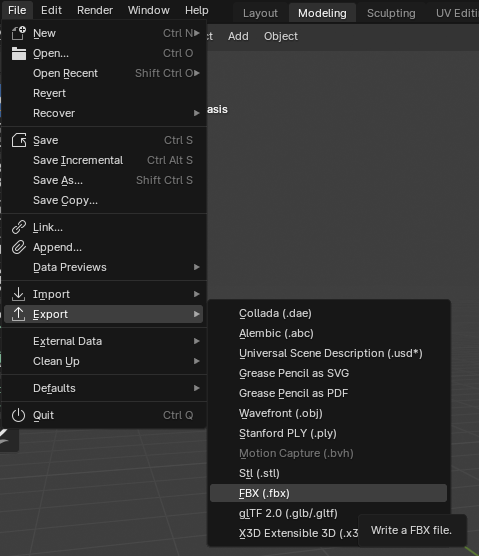The height and width of the screenshot is (556, 479).
Task: Switch to the Layout workspace tab
Action: pos(260,13)
